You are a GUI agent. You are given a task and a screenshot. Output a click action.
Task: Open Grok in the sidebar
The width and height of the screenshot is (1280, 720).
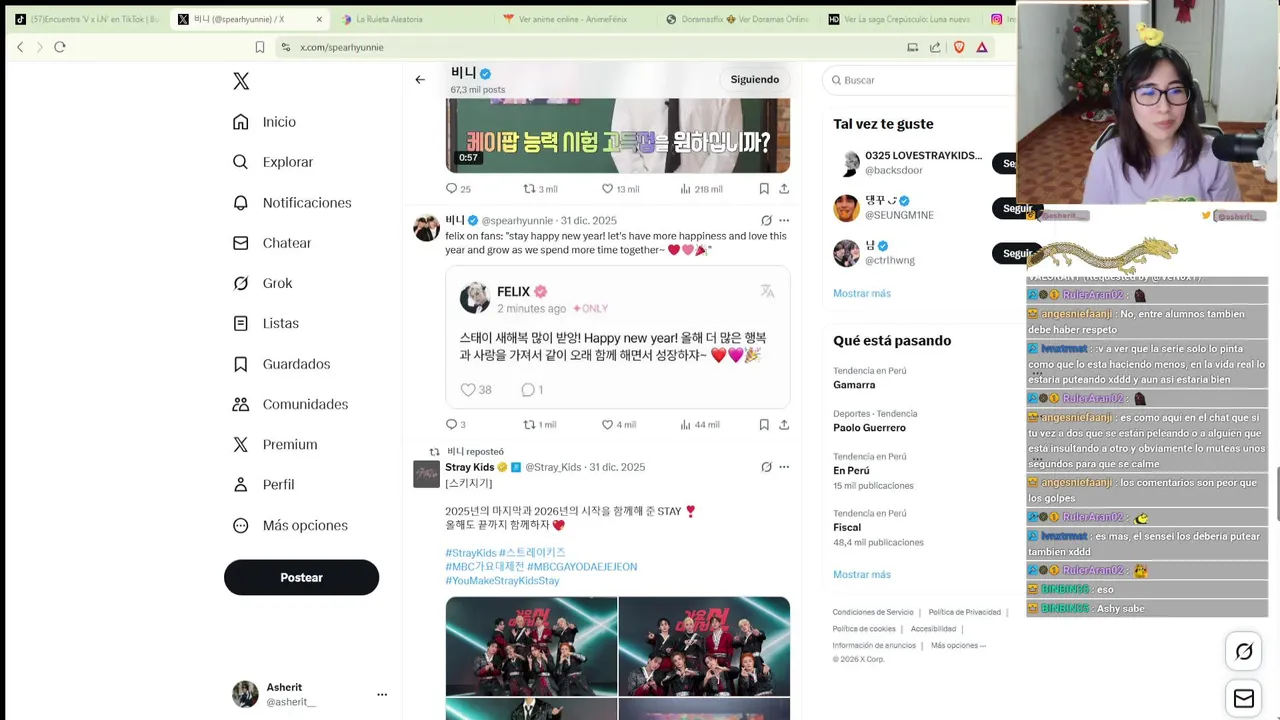tap(262, 283)
